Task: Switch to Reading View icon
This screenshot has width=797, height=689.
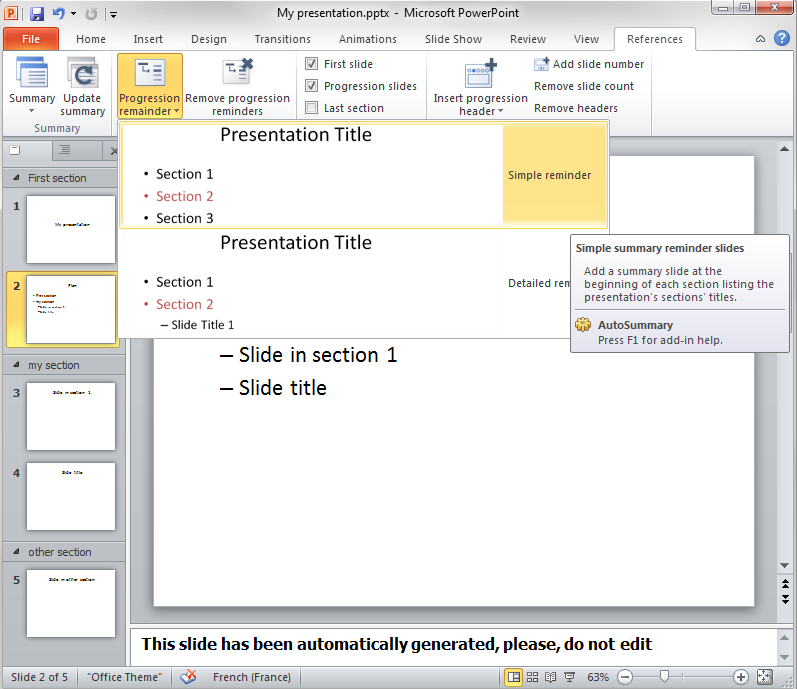Action: coord(550,677)
